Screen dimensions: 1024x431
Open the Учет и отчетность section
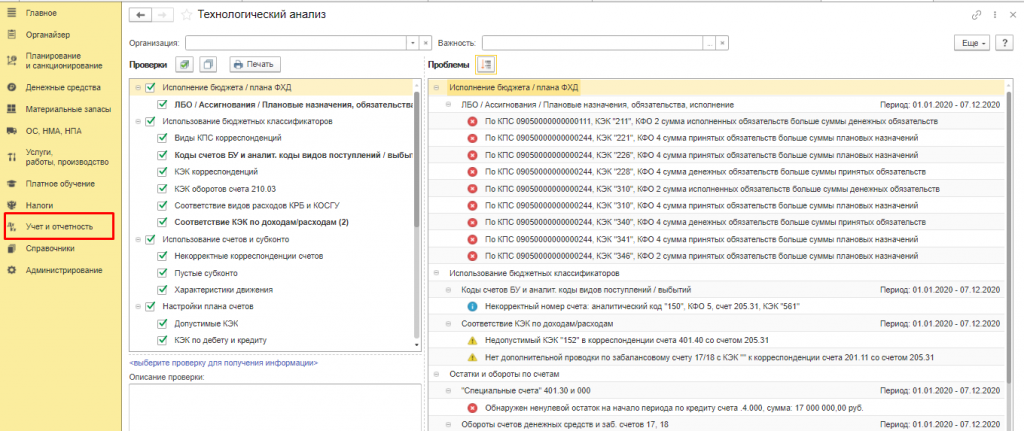(59, 227)
